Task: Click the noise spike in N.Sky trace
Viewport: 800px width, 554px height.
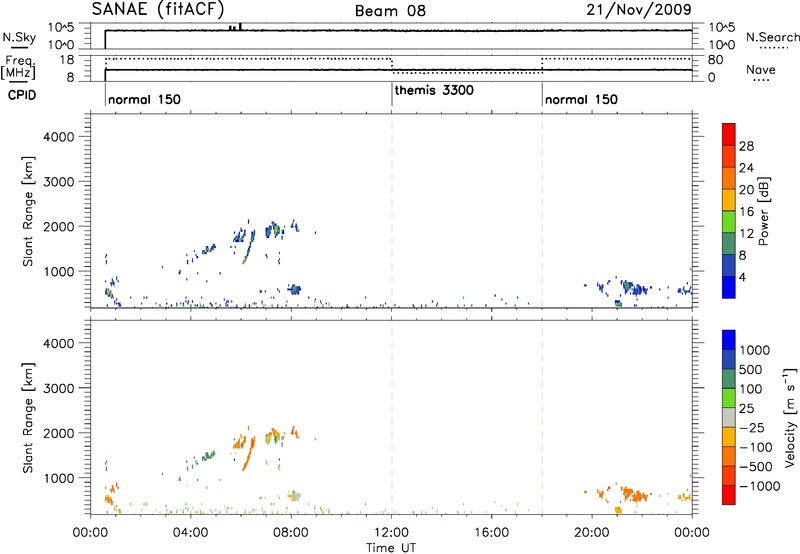Action: pos(240,27)
